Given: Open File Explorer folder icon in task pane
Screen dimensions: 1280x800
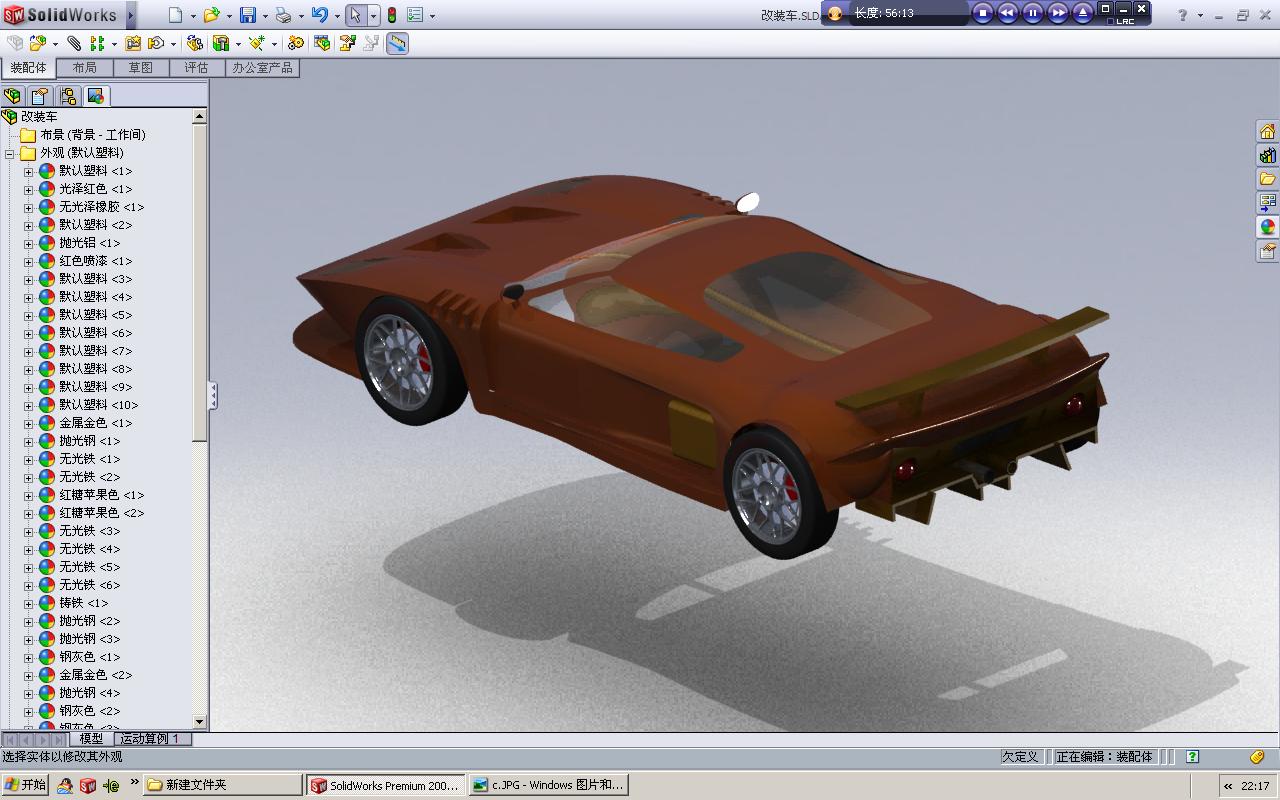Looking at the screenshot, I should [1267, 179].
